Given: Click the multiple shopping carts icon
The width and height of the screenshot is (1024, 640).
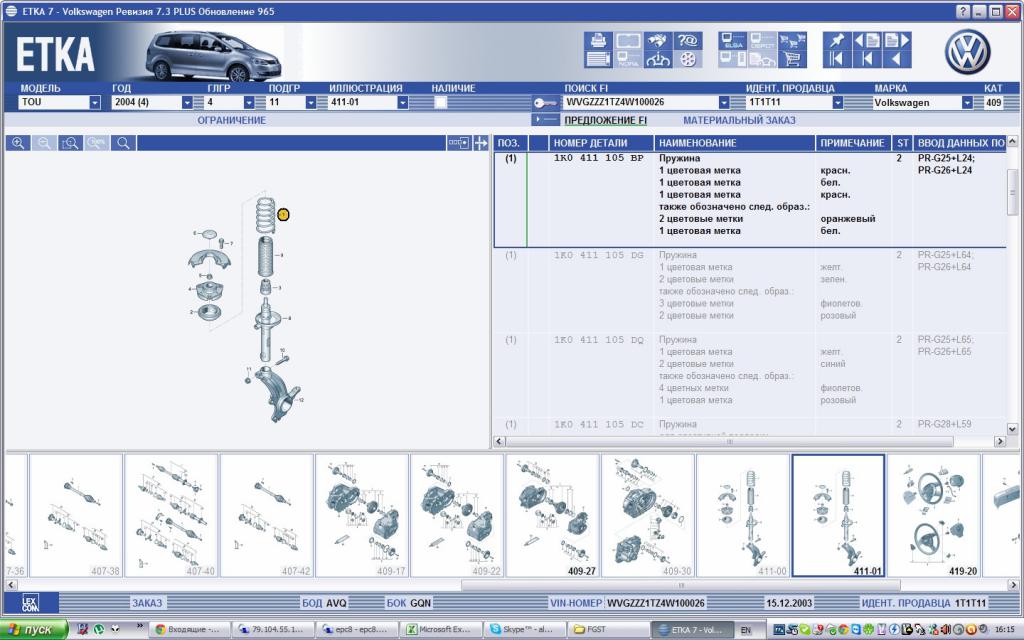Looking at the screenshot, I should click(x=792, y=40).
